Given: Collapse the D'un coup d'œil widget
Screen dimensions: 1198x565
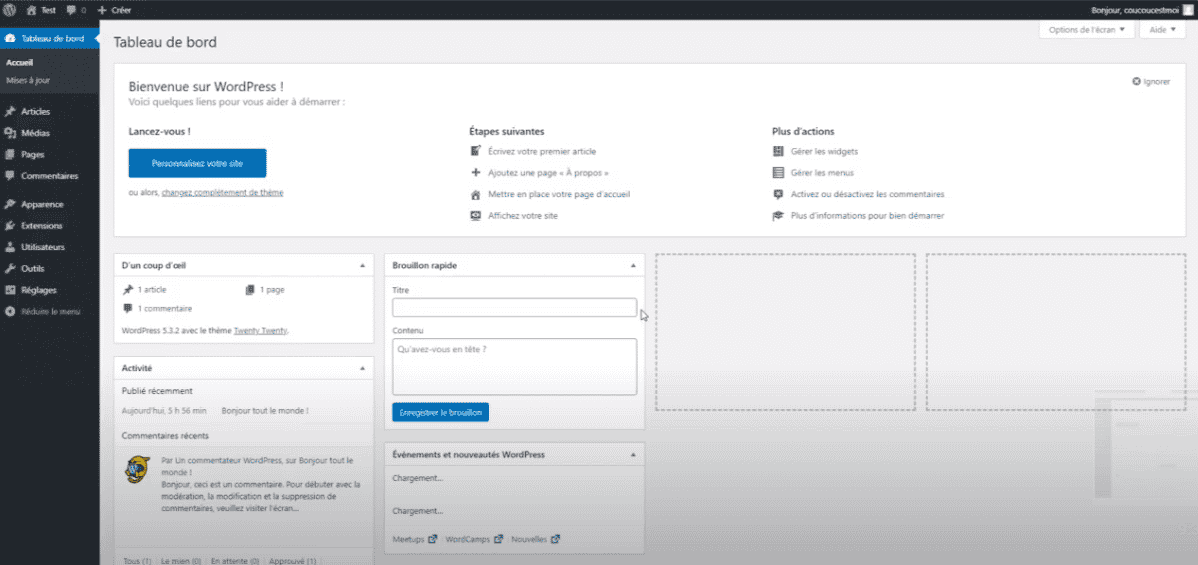Looking at the screenshot, I should [x=361, y=266].
